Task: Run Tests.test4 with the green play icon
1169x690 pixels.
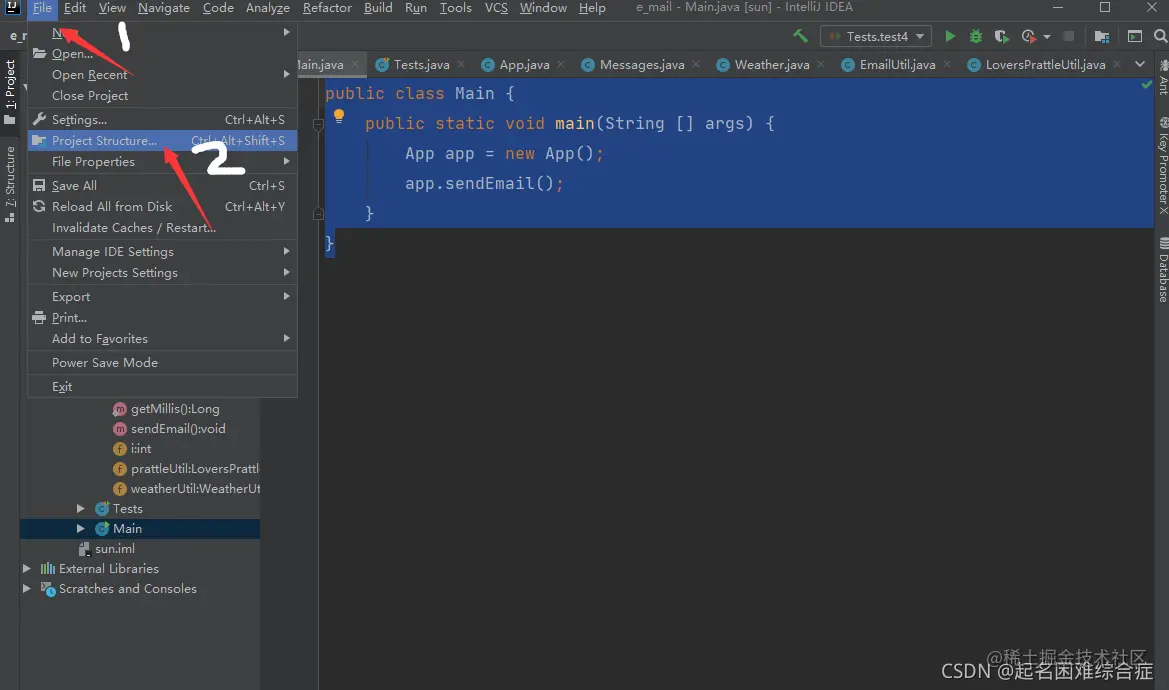Action: [950, 36]
